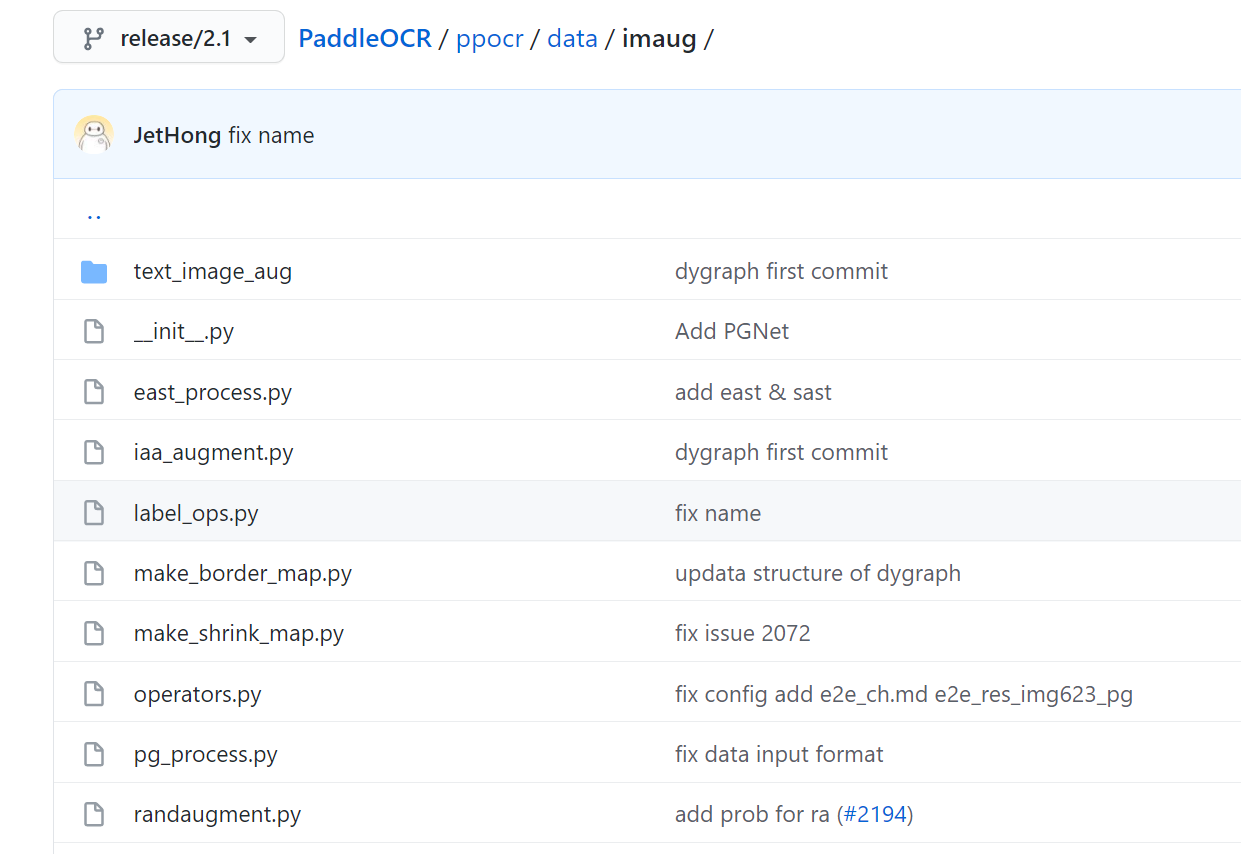Click the file icon beside east_process.py
The height and width of the screenshot is (854, 1241).
(93, 391)
